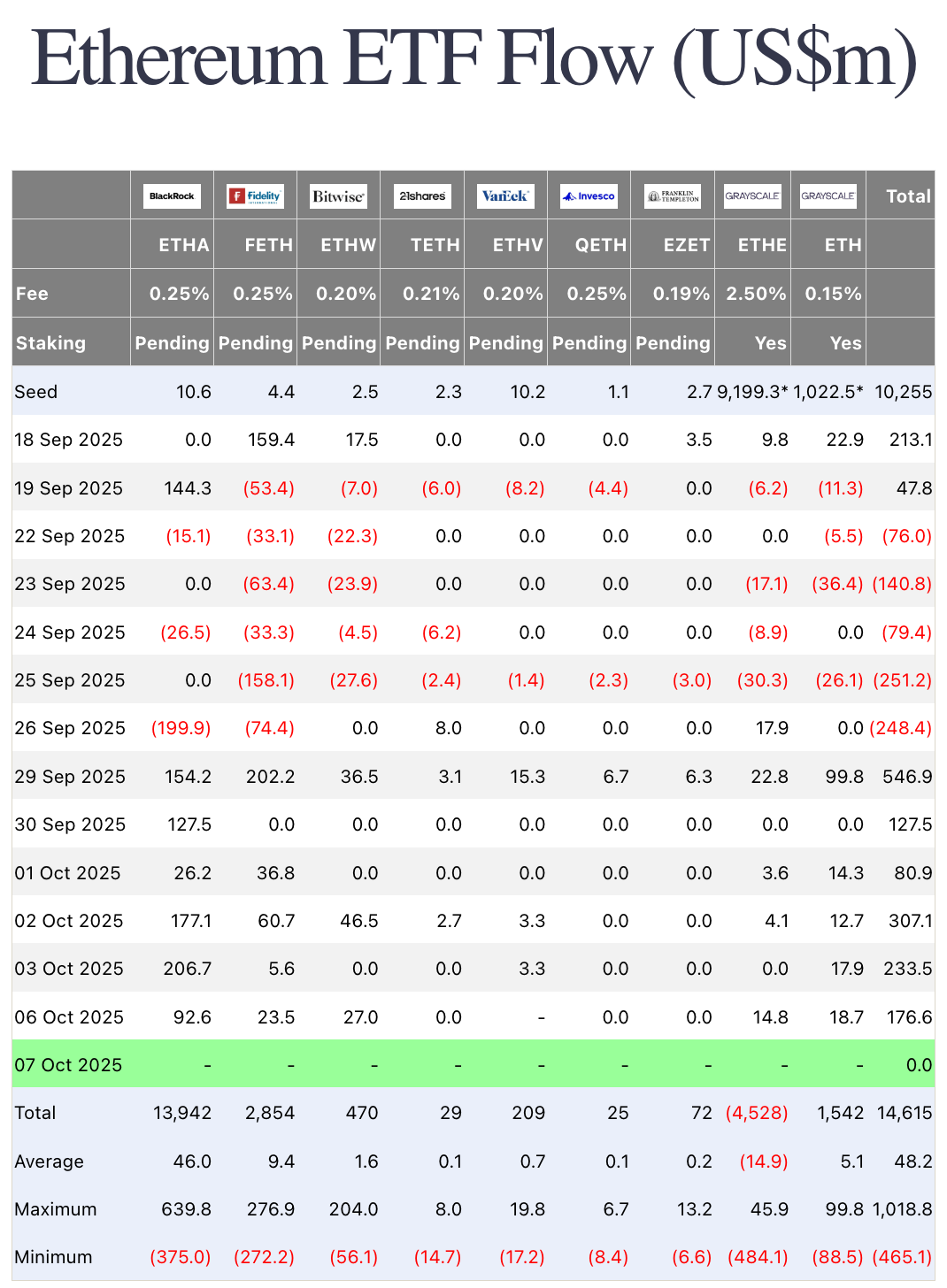Screen dimensions: 947x1288
Task: Click the (76.0) total value
Action: (907, 536)
